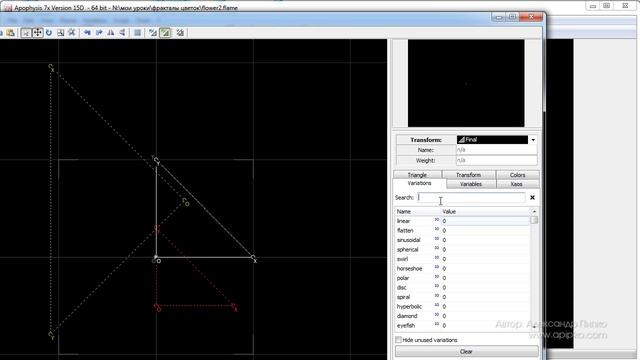Click the white triangle X vertex handle
640x360 pixels.
click(x=253, y=258)
